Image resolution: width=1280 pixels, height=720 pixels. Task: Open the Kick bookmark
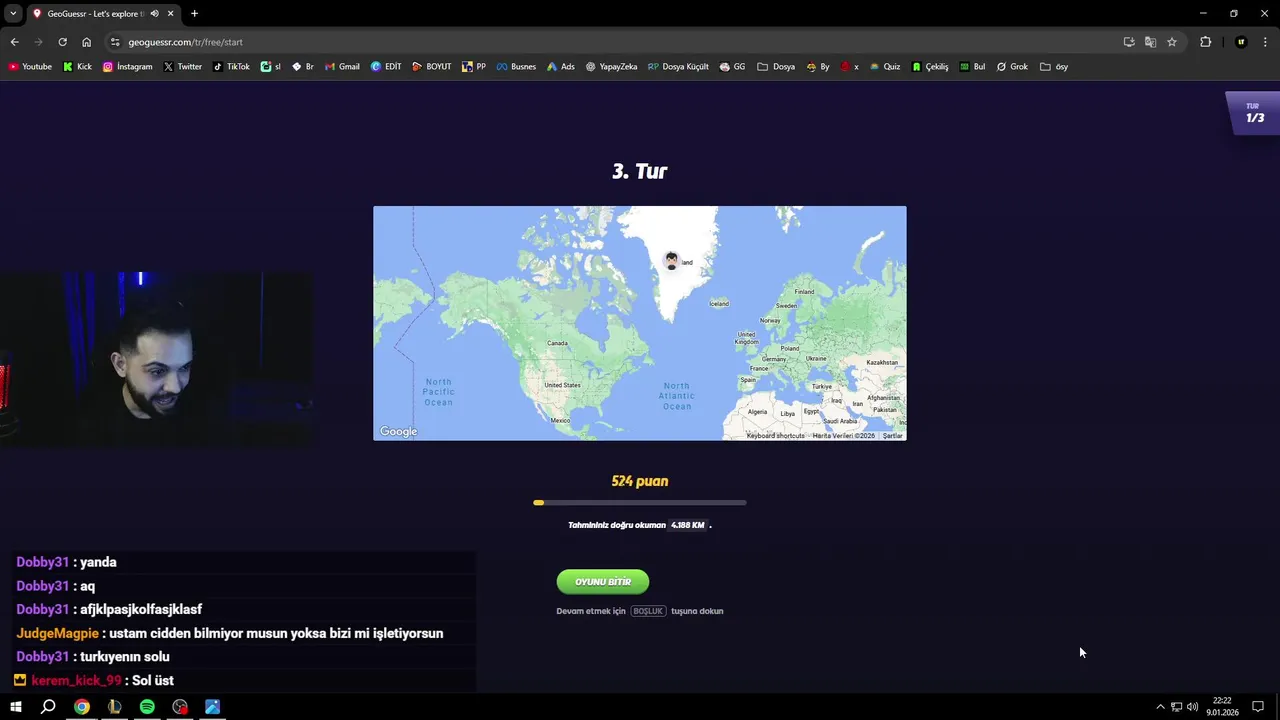(77, 67)
